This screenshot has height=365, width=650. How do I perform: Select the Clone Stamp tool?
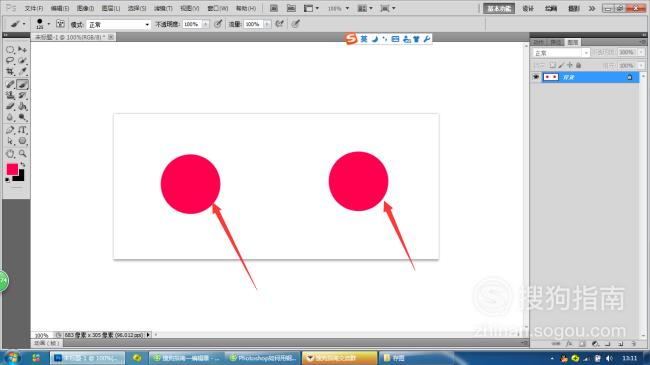coord(10,95)
